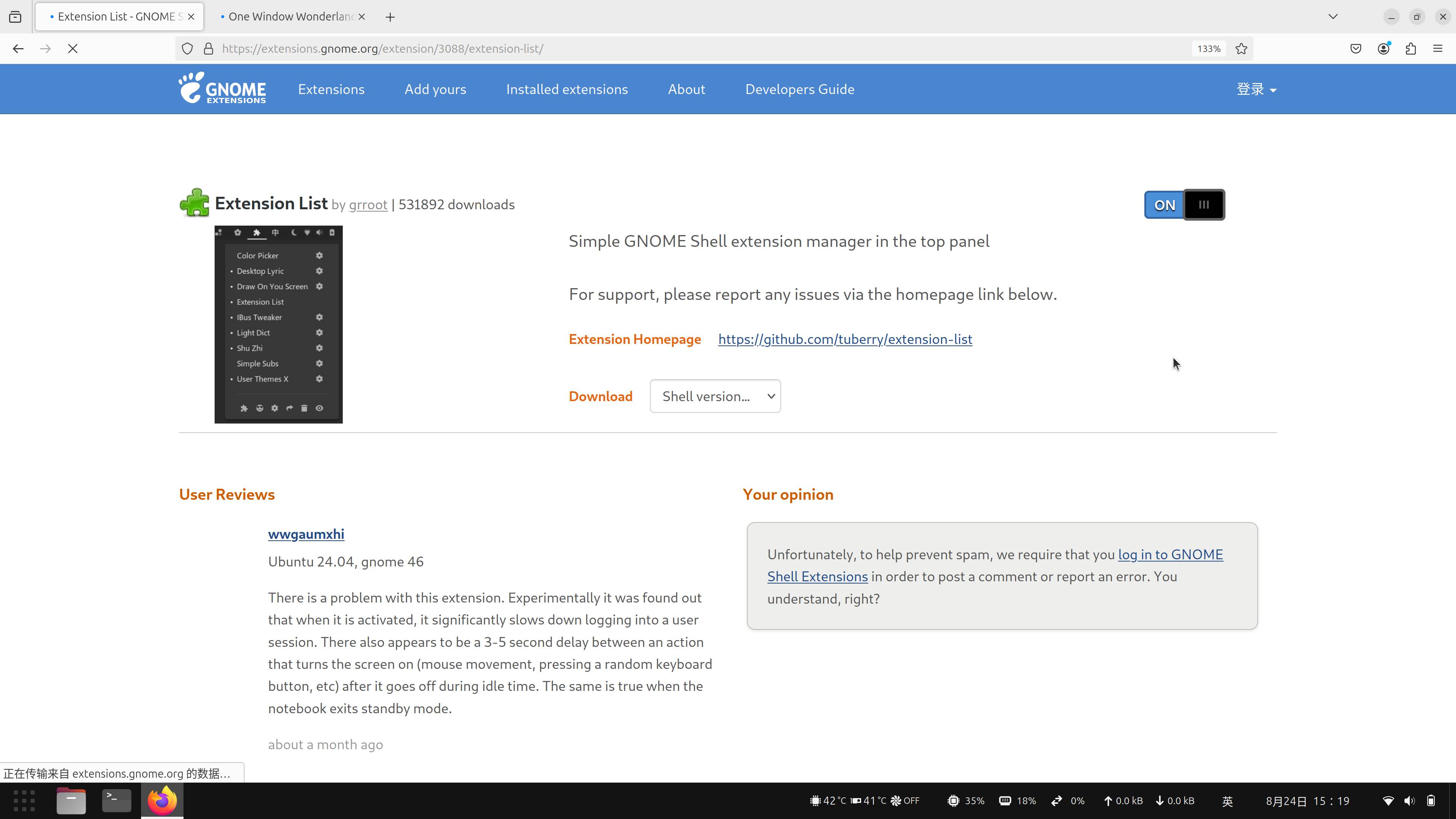The height and width of the screenshot is (819, 1456).
Task: Open tracking protection shield icon
Action: click(x=187, y=49)
